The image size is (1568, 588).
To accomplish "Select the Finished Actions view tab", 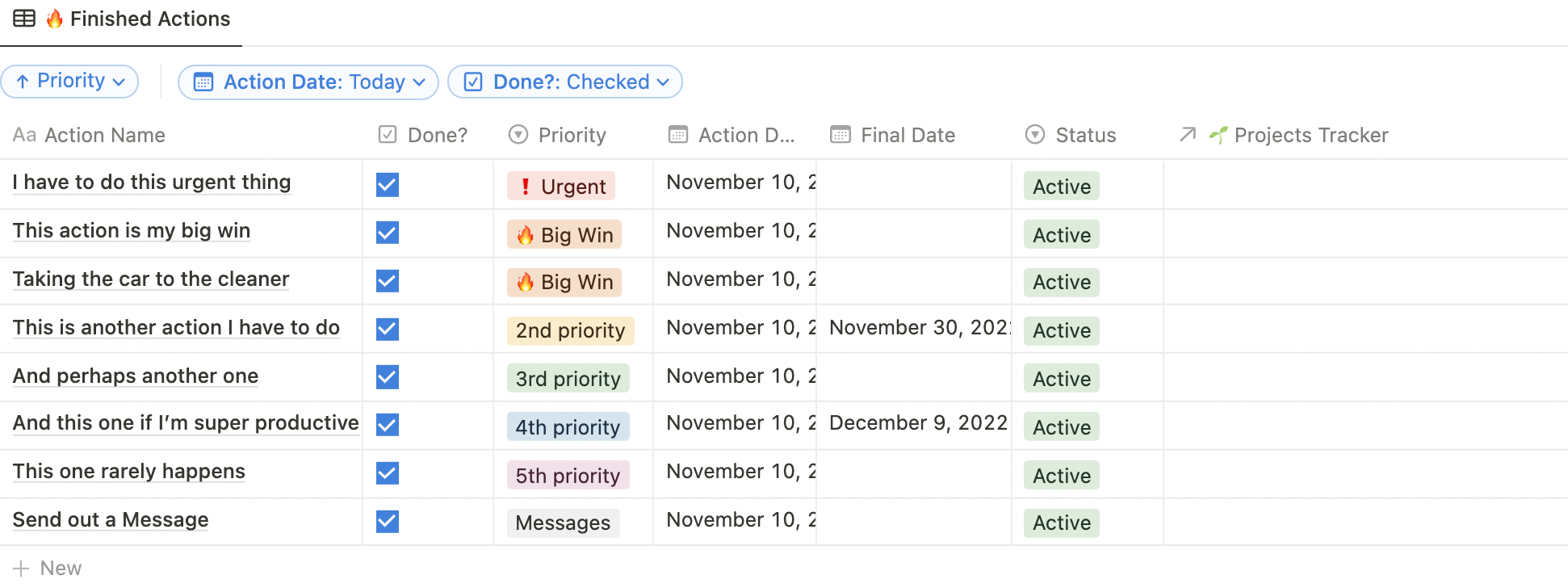I will click(x=121, y=19).
